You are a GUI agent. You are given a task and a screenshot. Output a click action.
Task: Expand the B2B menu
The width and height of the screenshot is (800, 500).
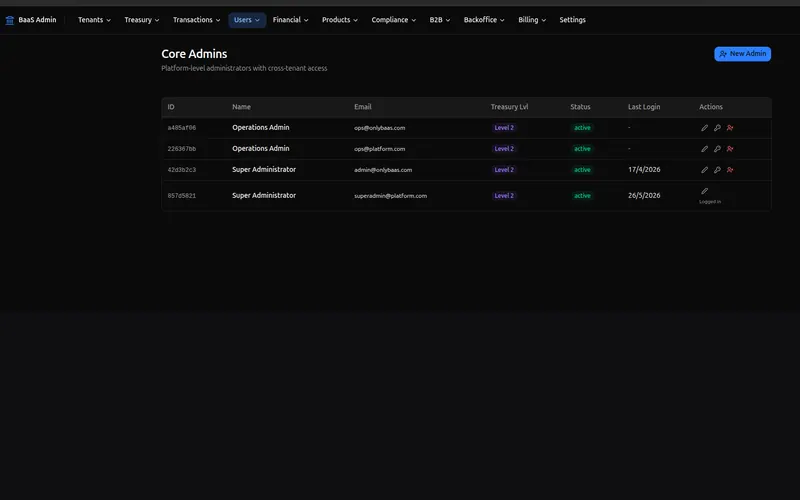click(x=439, y=20)
